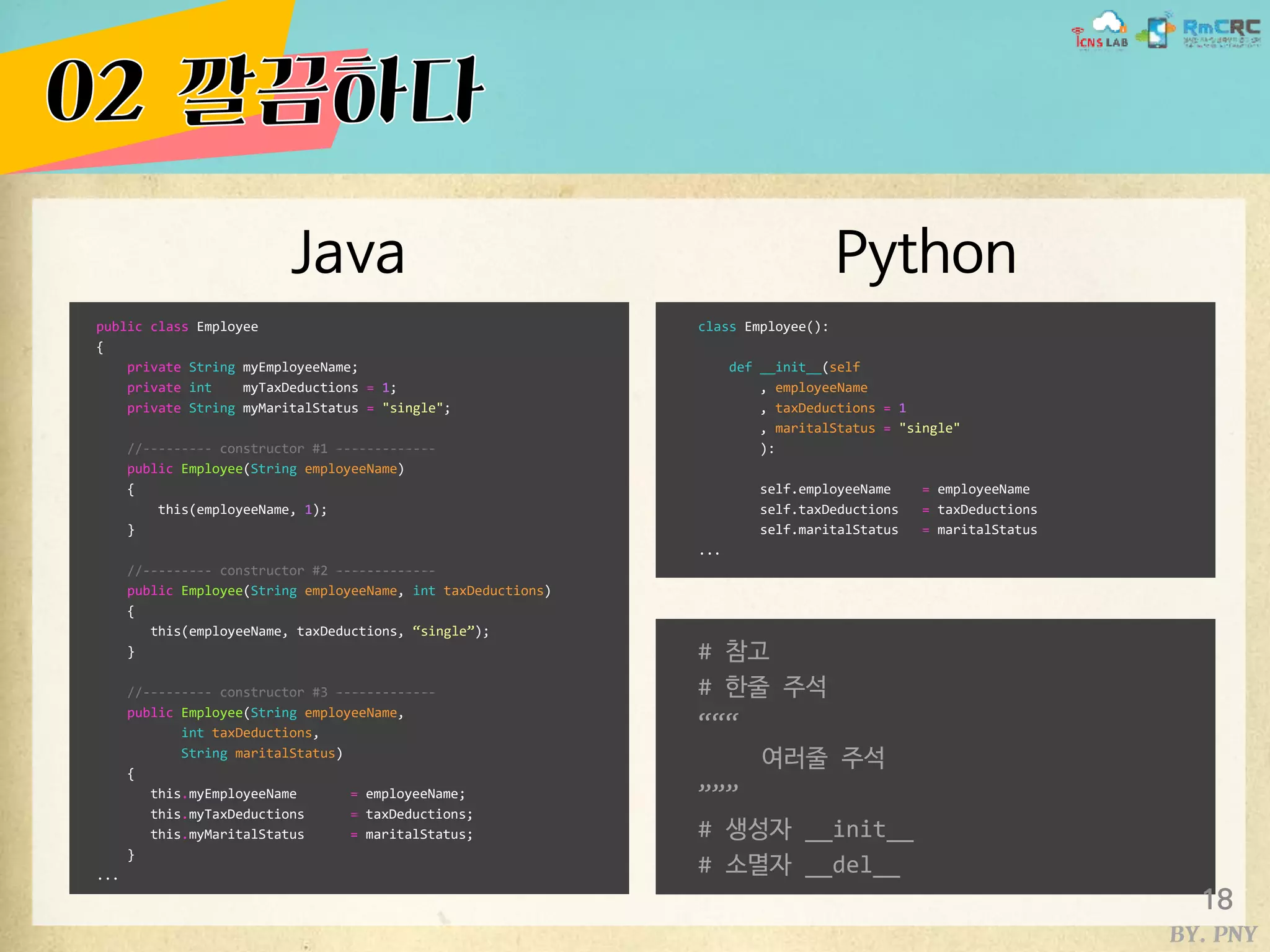Select the Java heading
Viewport: 1270px width, 952px height.
[x=348, y=252]
